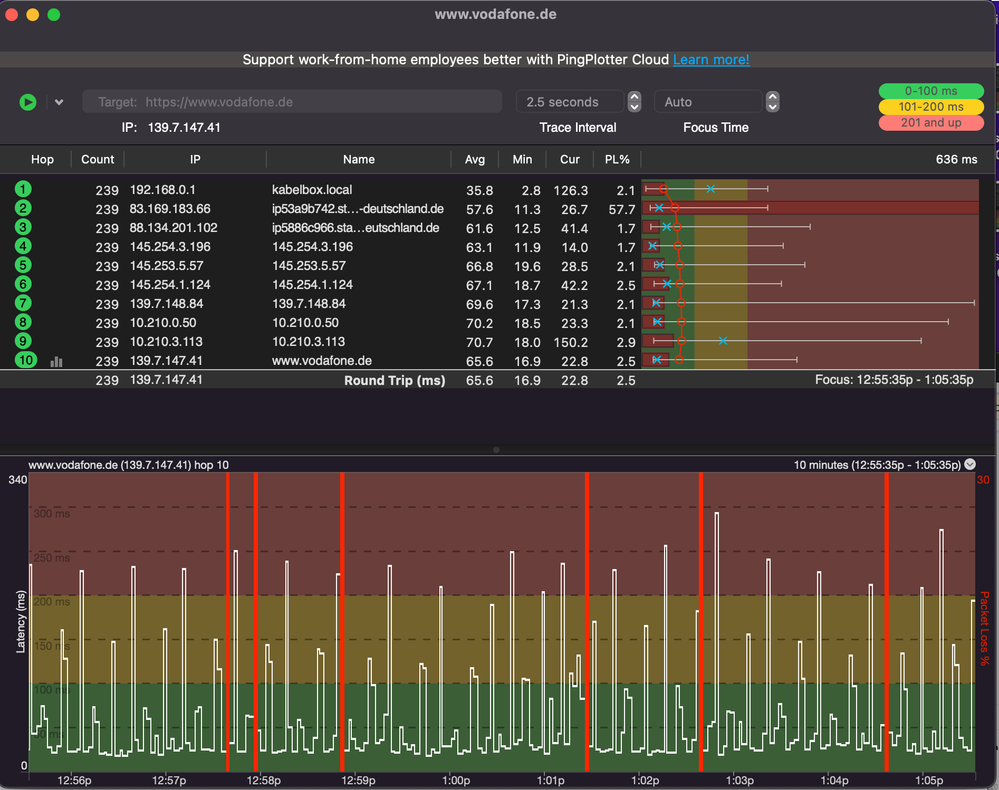The height and width of the screenshot is (790, 999).
Task: Sort by the Min column header
Action: pos(522,160)
